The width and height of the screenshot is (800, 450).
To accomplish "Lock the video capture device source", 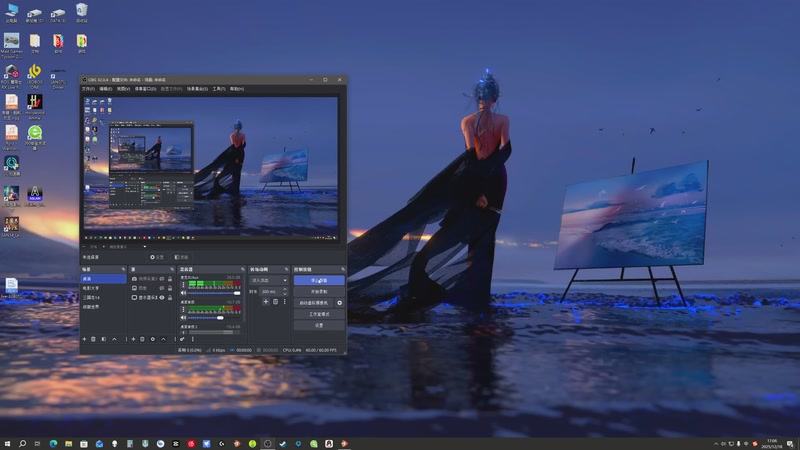I will pyautogui.click(x=170, y=279).
